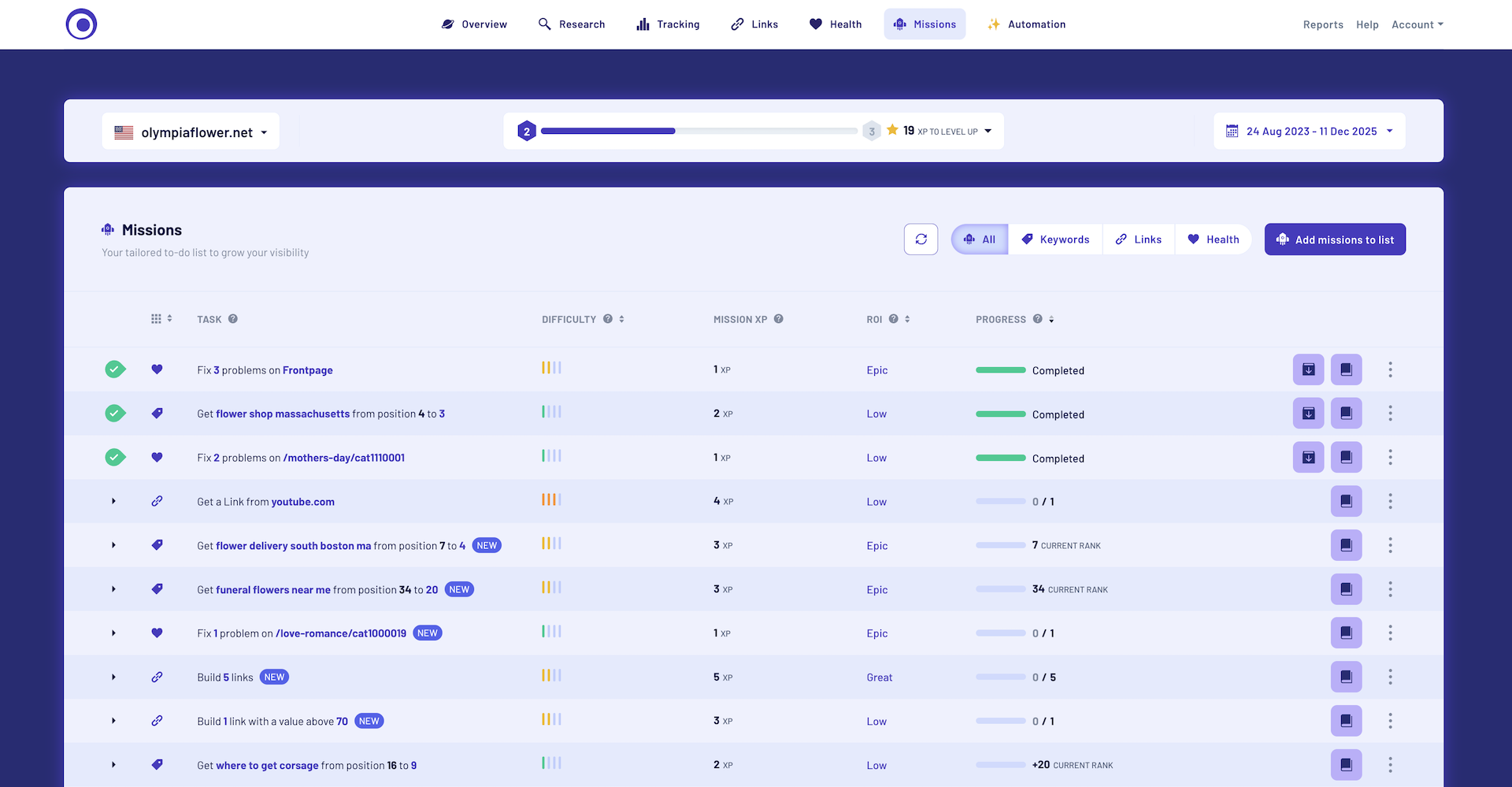
Task: Click the refresh missions icon button
Action: (x=921, y=239)
